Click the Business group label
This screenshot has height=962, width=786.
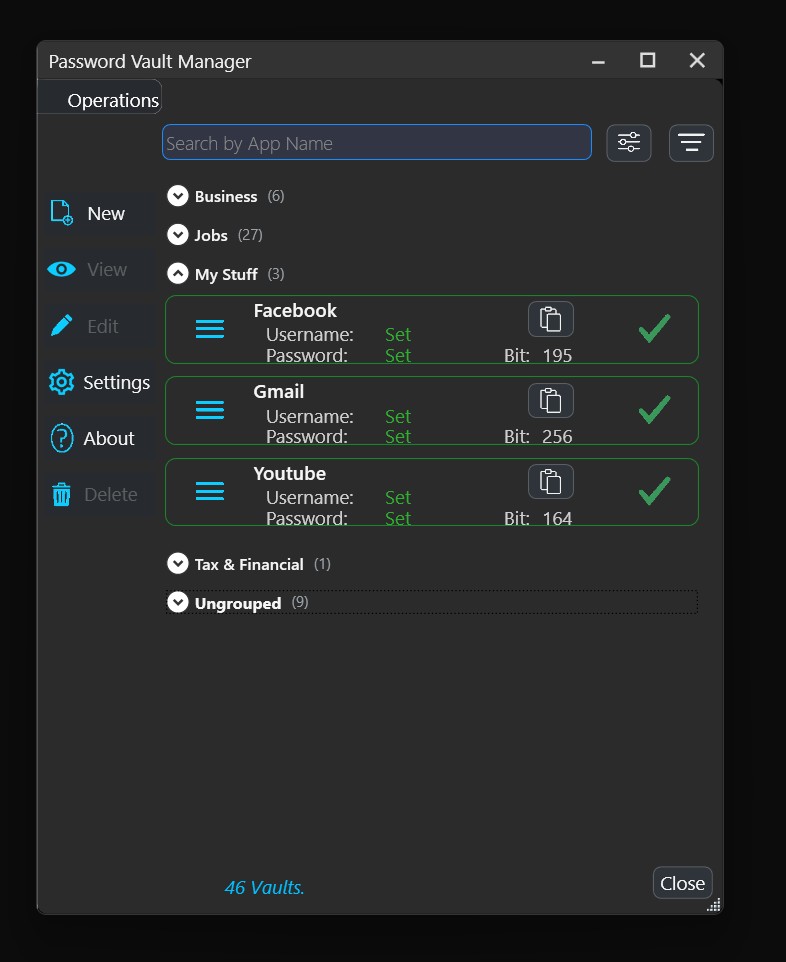click(x=226, y=196)
